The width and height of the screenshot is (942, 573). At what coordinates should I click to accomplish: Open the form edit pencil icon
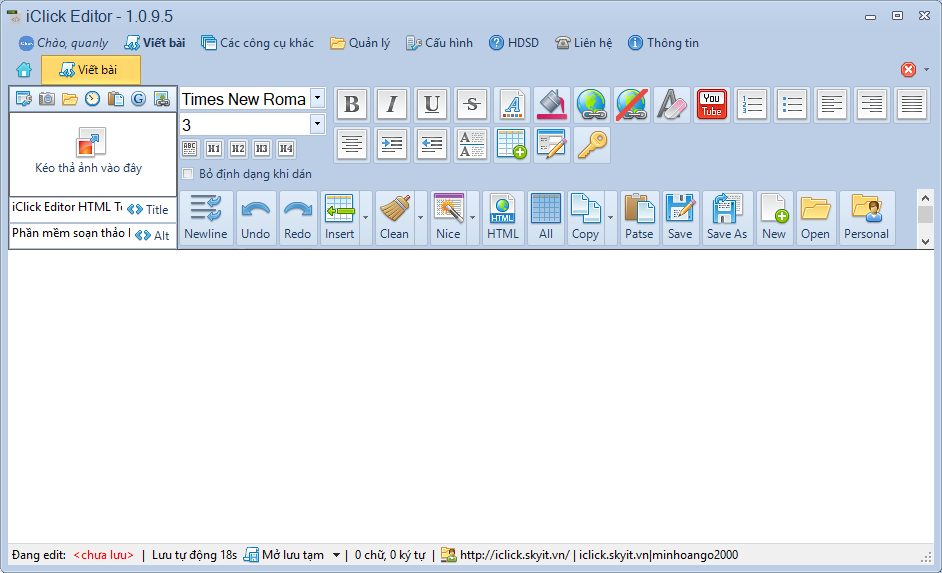pos(552,145)
